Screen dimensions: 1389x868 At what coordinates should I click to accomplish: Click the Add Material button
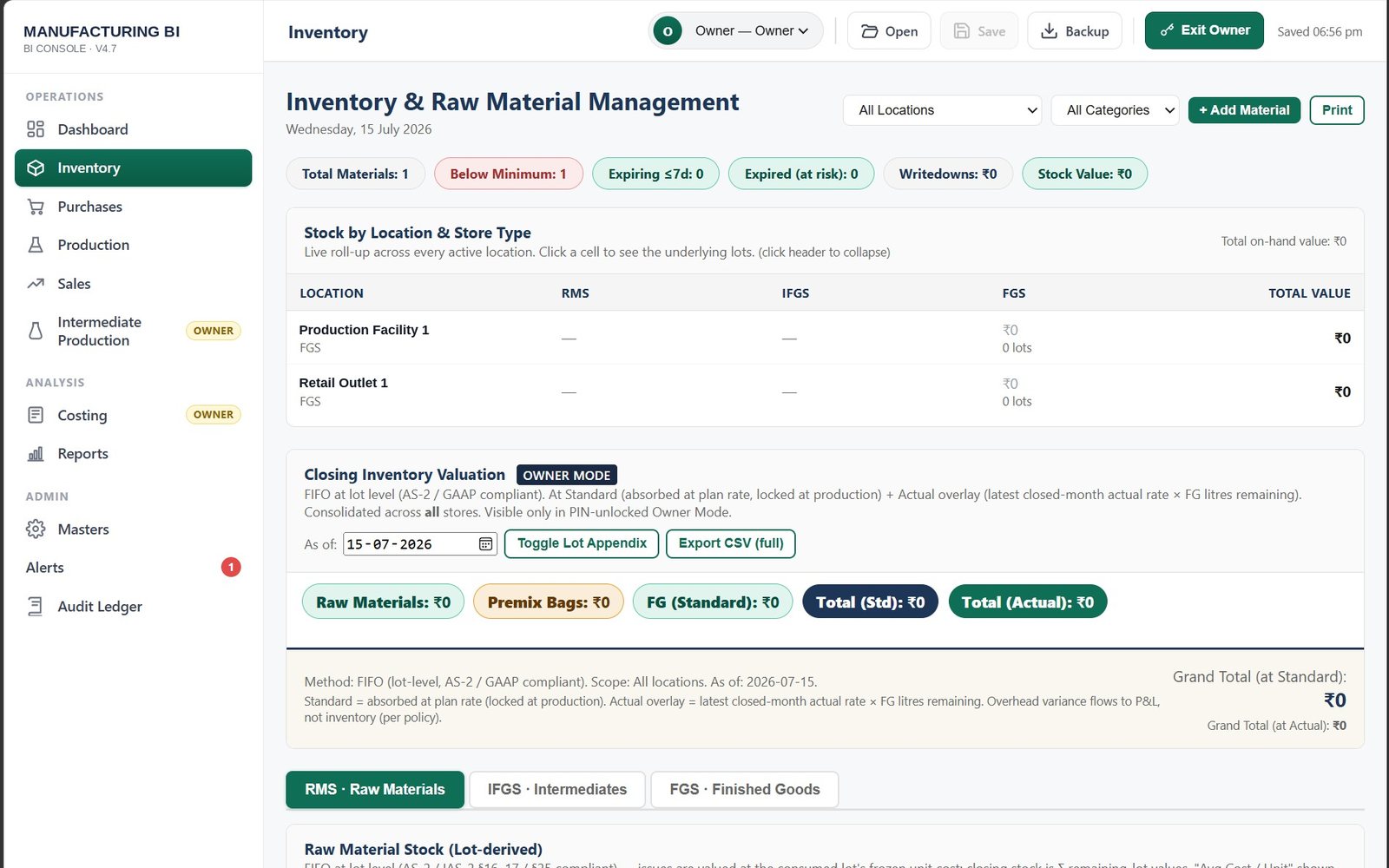[x=1244, y=110]
